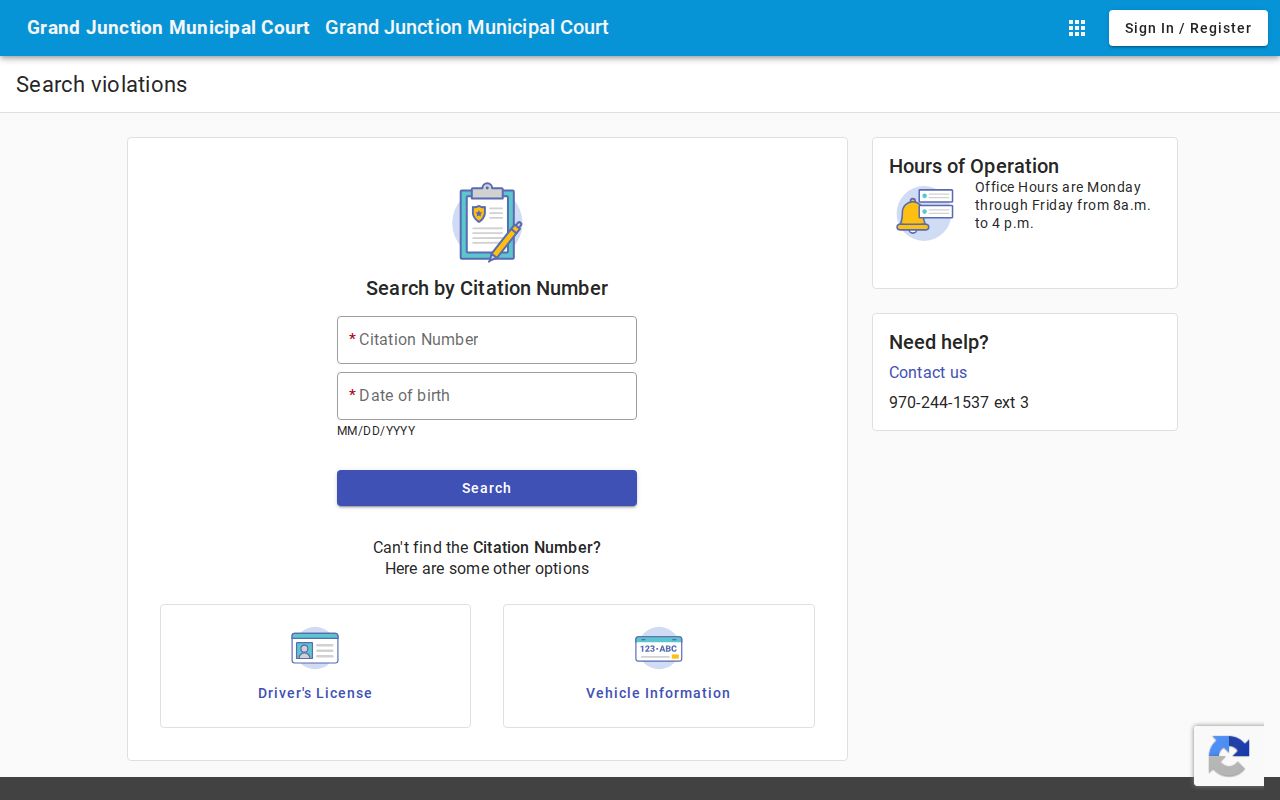Click the blue Search button

point(487,488)
